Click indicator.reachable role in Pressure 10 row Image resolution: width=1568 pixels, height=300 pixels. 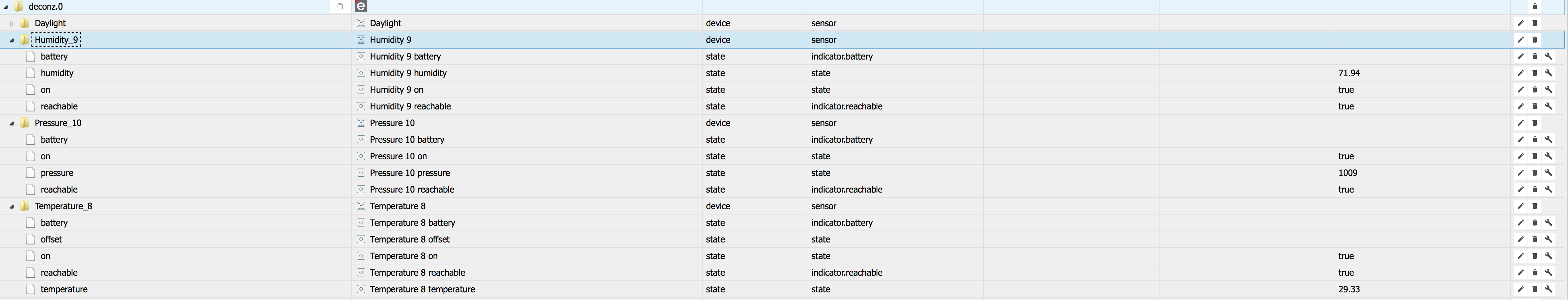coord(847,190)
